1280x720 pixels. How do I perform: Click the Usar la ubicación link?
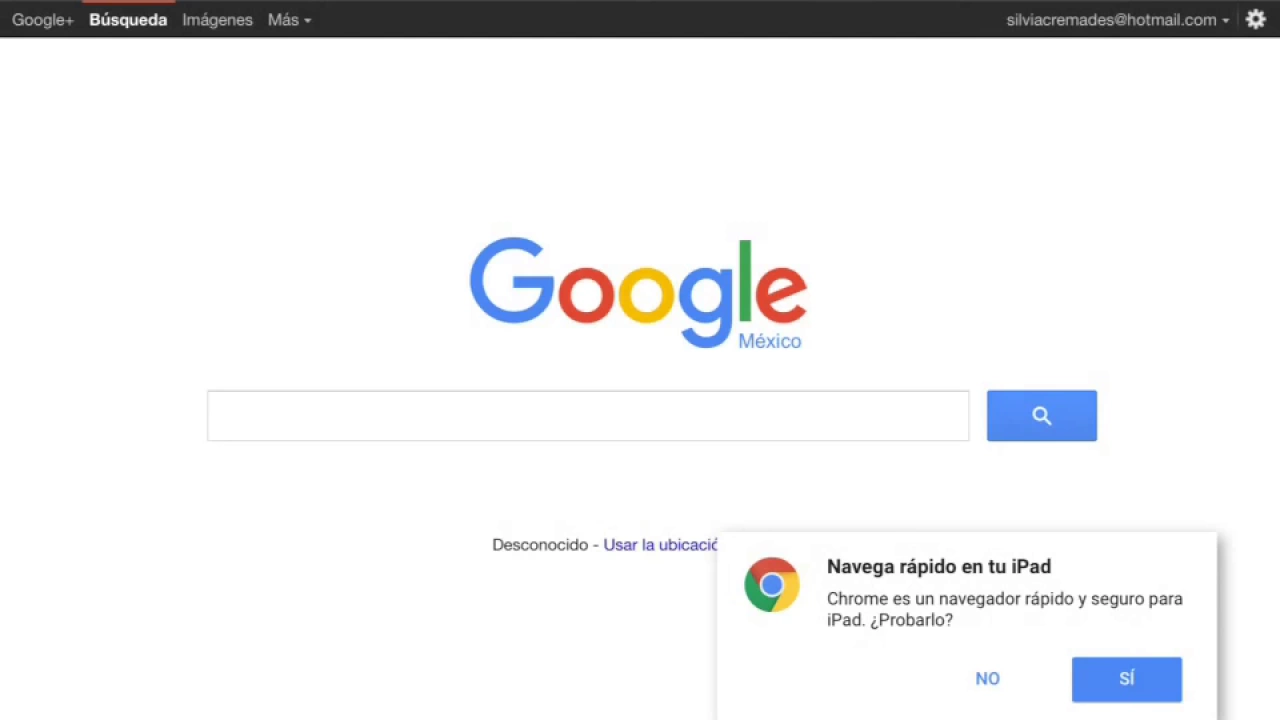pyautogui.click(x=661, y=545)
